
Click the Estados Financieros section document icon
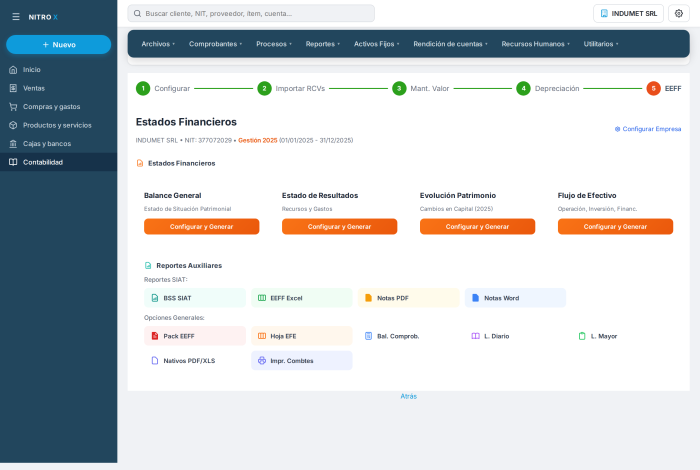(140, 163)
